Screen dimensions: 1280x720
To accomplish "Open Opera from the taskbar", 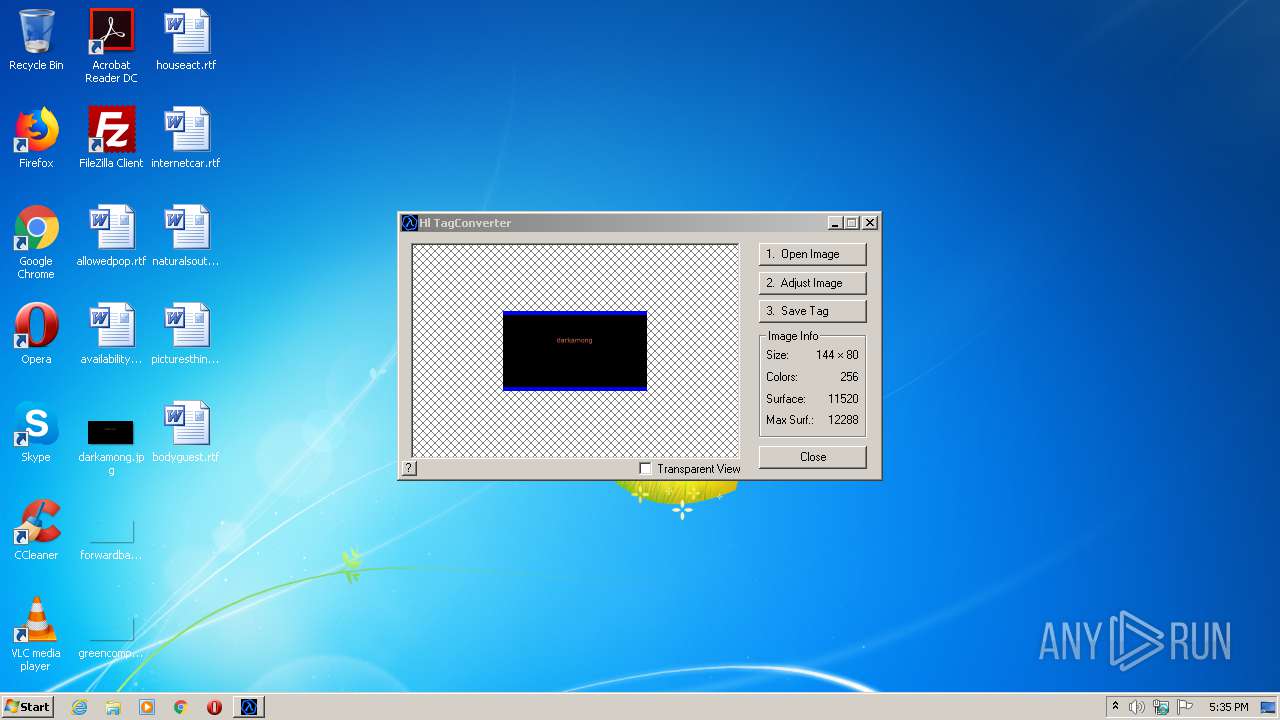I will [x=214, y=707].
